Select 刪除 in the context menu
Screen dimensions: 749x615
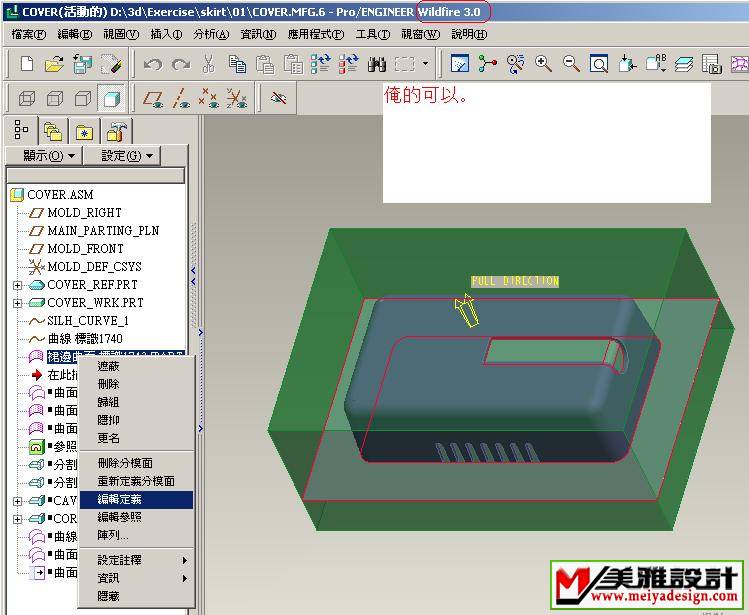(108, 384)
